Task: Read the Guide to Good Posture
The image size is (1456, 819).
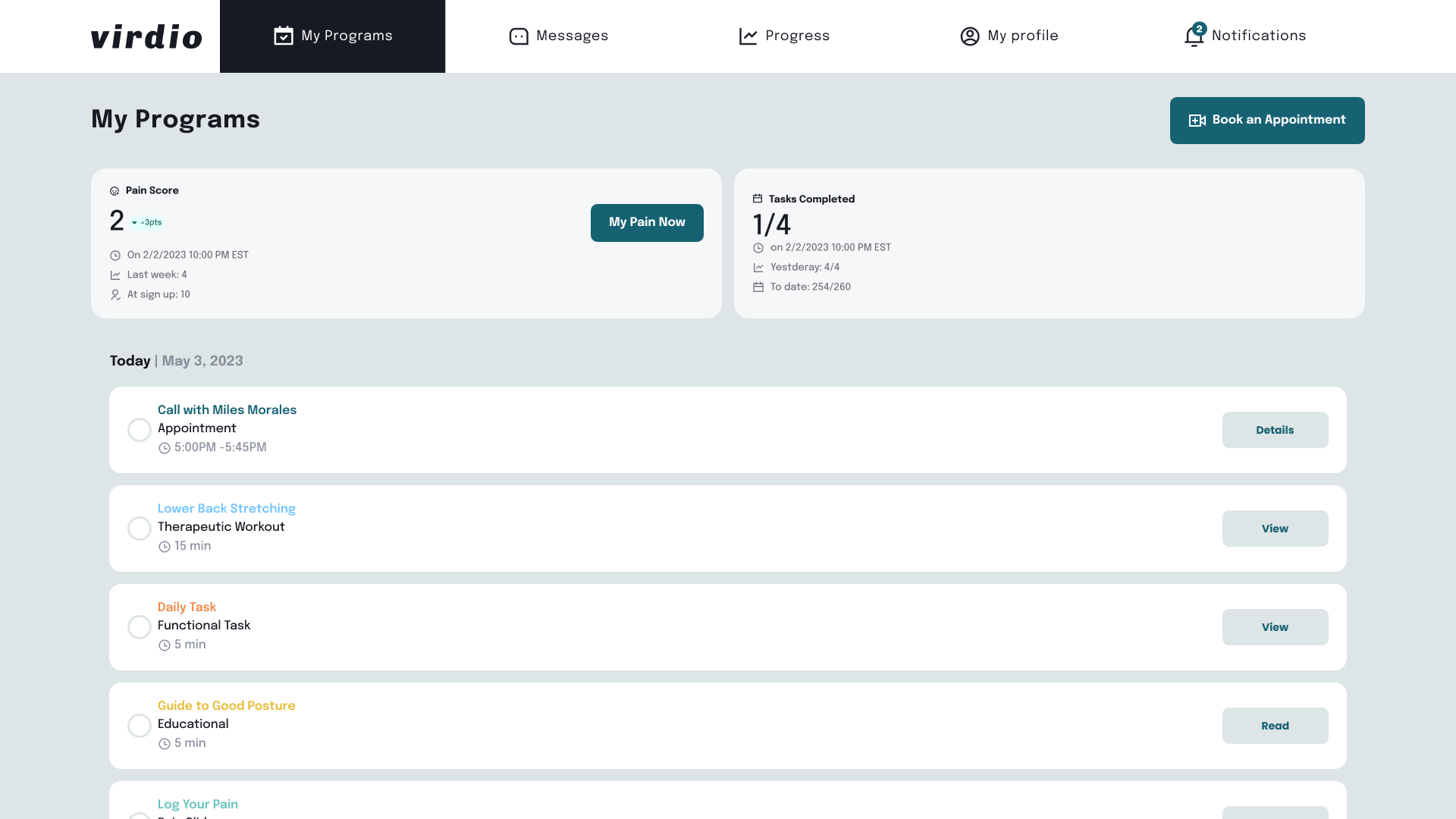Action: (1274, 726)
